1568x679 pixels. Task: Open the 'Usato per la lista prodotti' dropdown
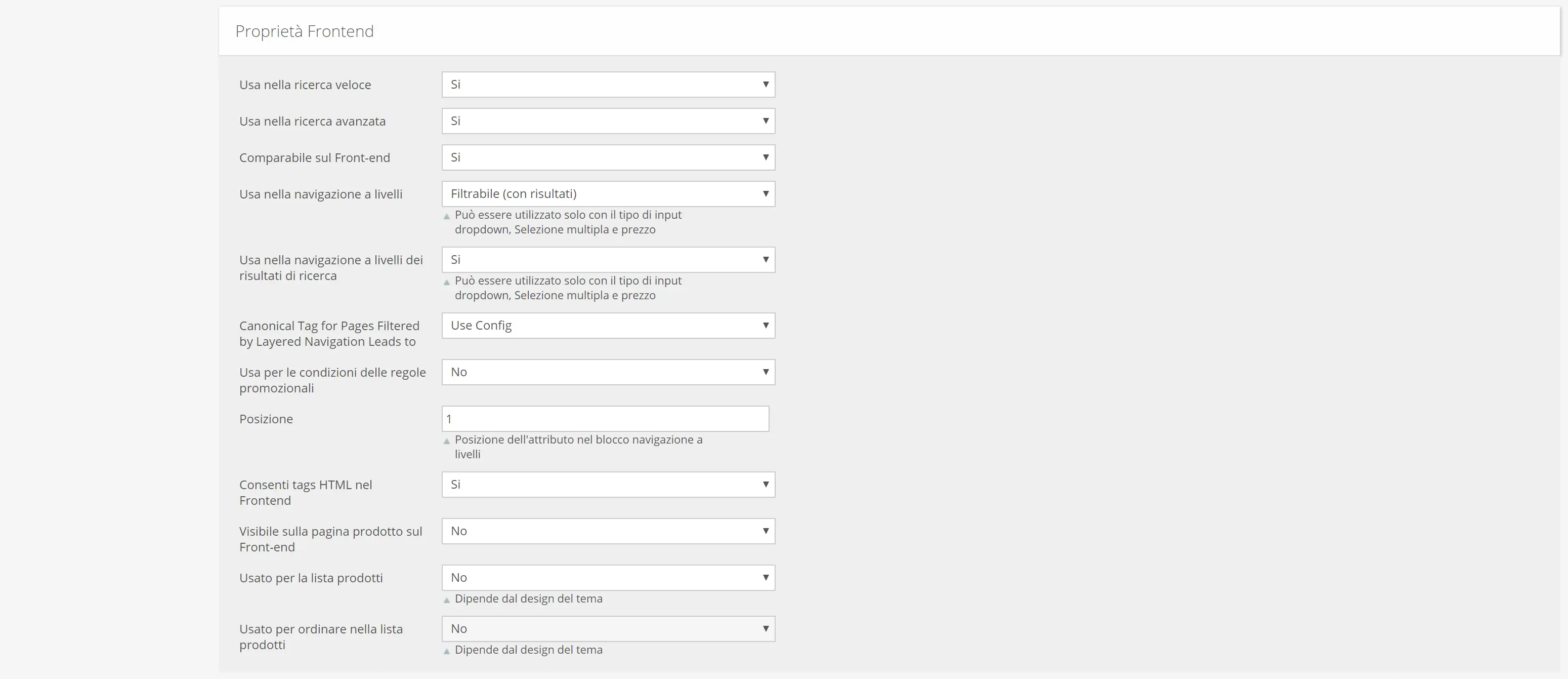tap(608, 578)
